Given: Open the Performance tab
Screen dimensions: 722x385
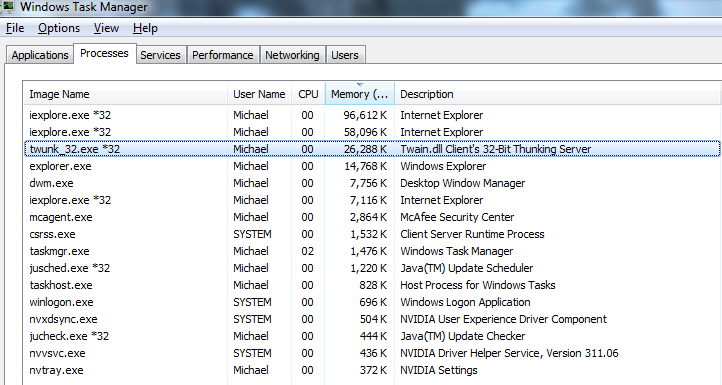Looking at the screenshot, I should (223, 55).
